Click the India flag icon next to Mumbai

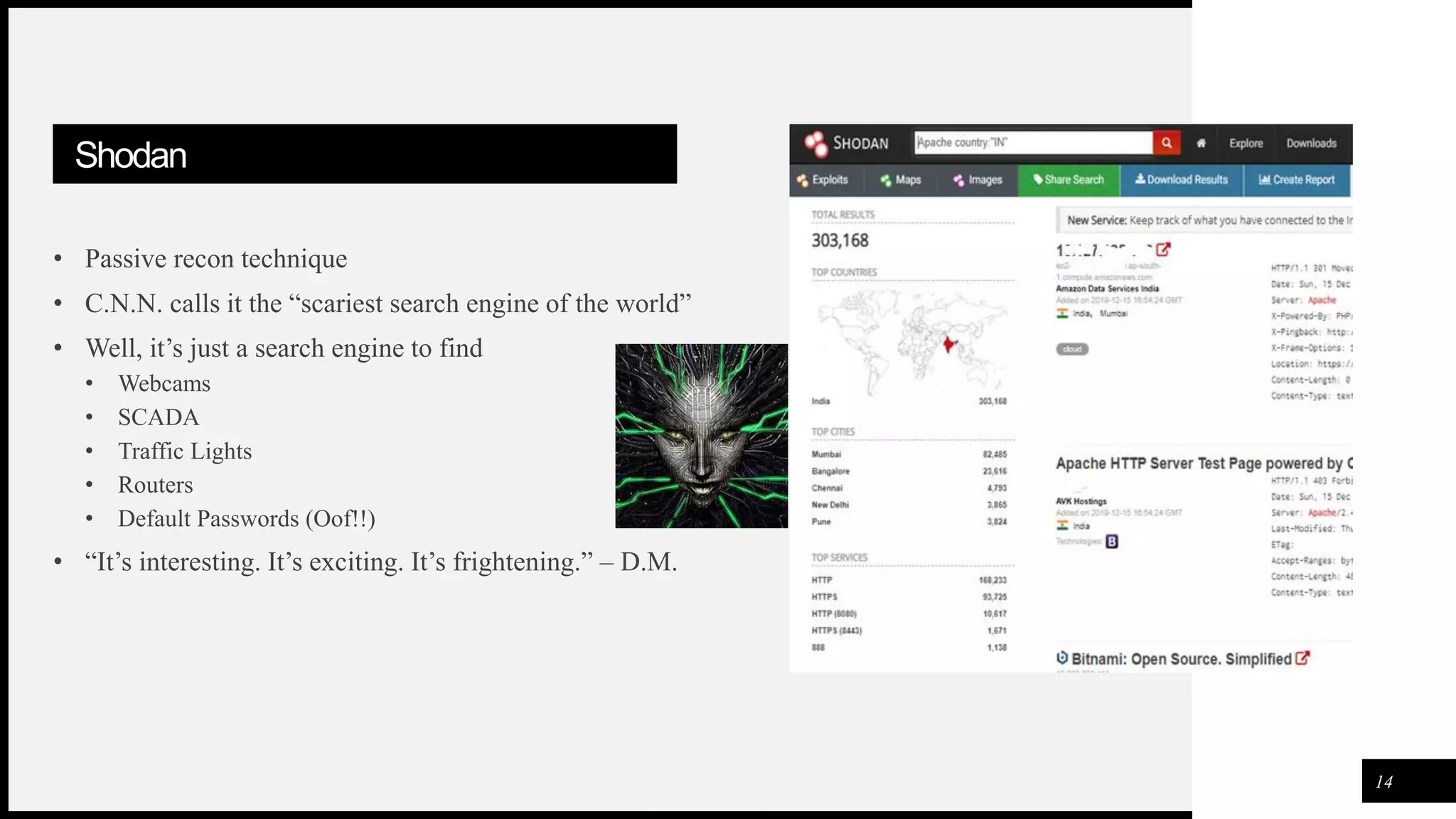click(1062, 314)
